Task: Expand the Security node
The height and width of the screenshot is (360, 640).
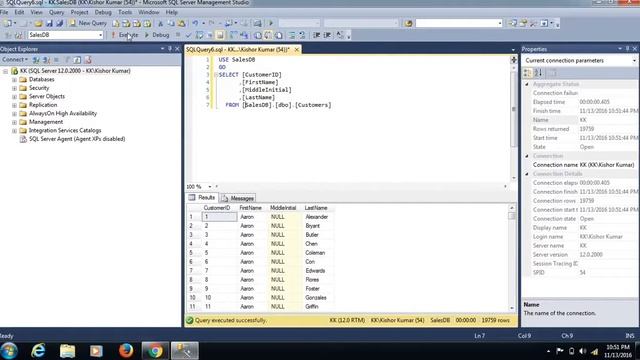Action: 14,88
